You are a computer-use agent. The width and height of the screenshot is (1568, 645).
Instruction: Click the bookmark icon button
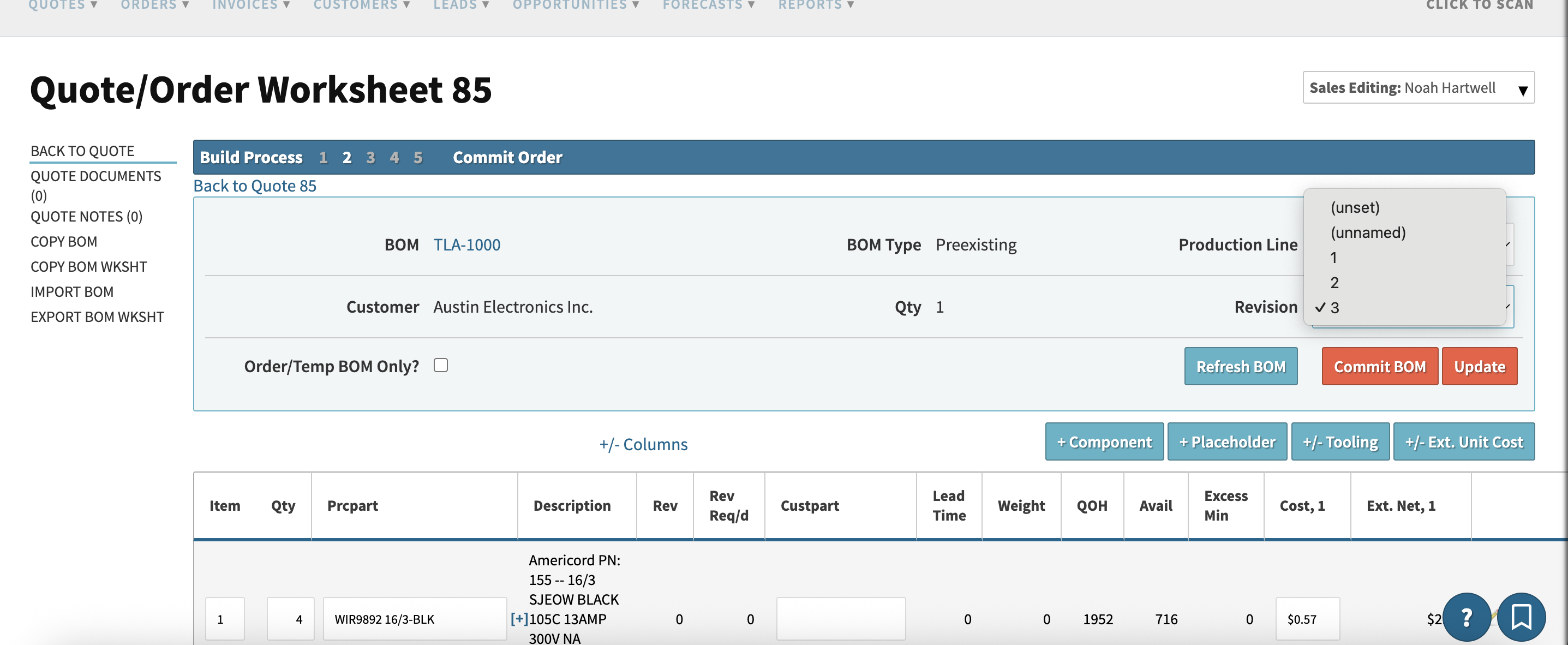[x=1521, y=617]
